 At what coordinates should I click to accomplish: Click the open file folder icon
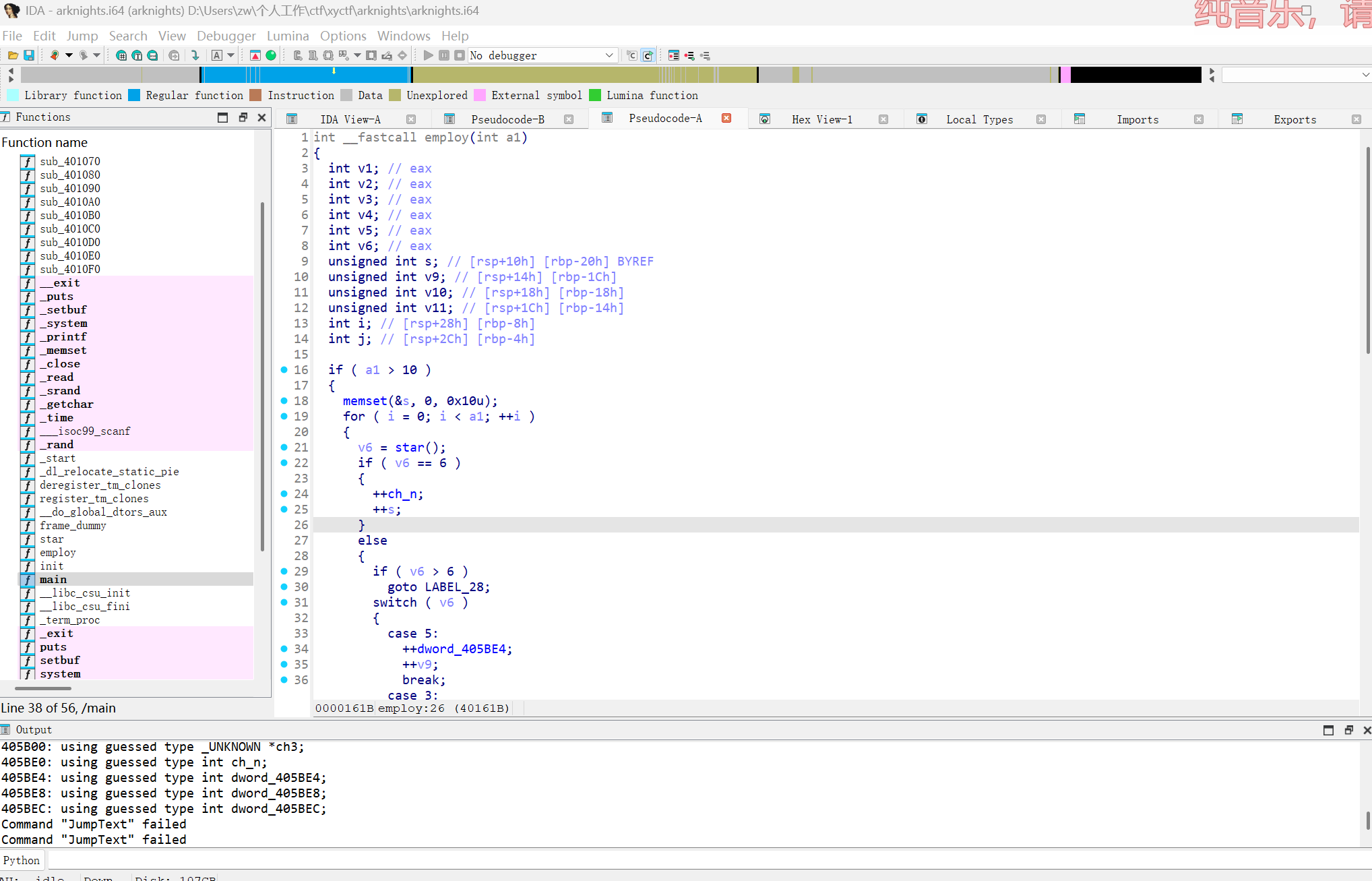coord(13,55)
